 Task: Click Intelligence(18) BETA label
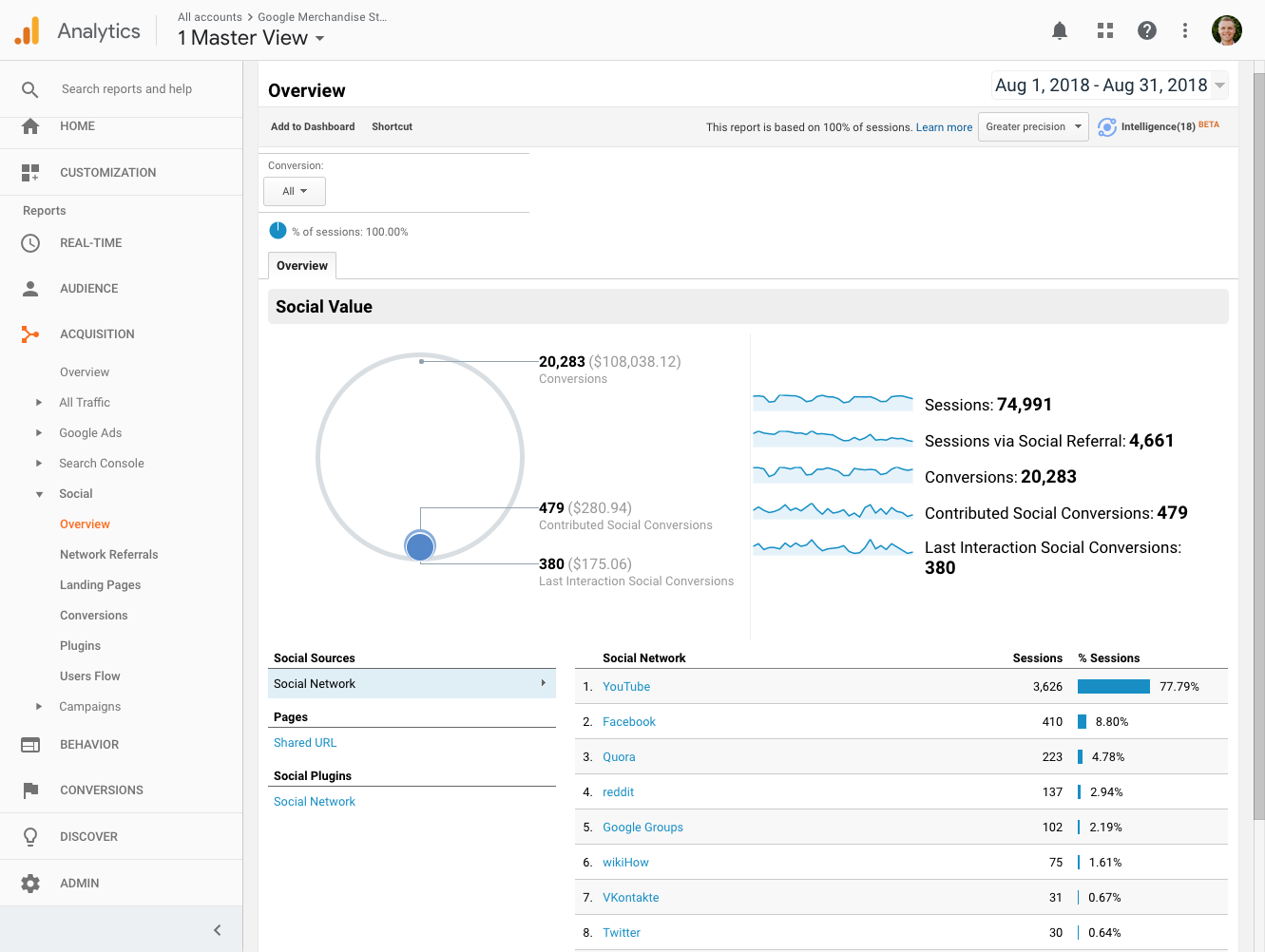[1170, 126]
